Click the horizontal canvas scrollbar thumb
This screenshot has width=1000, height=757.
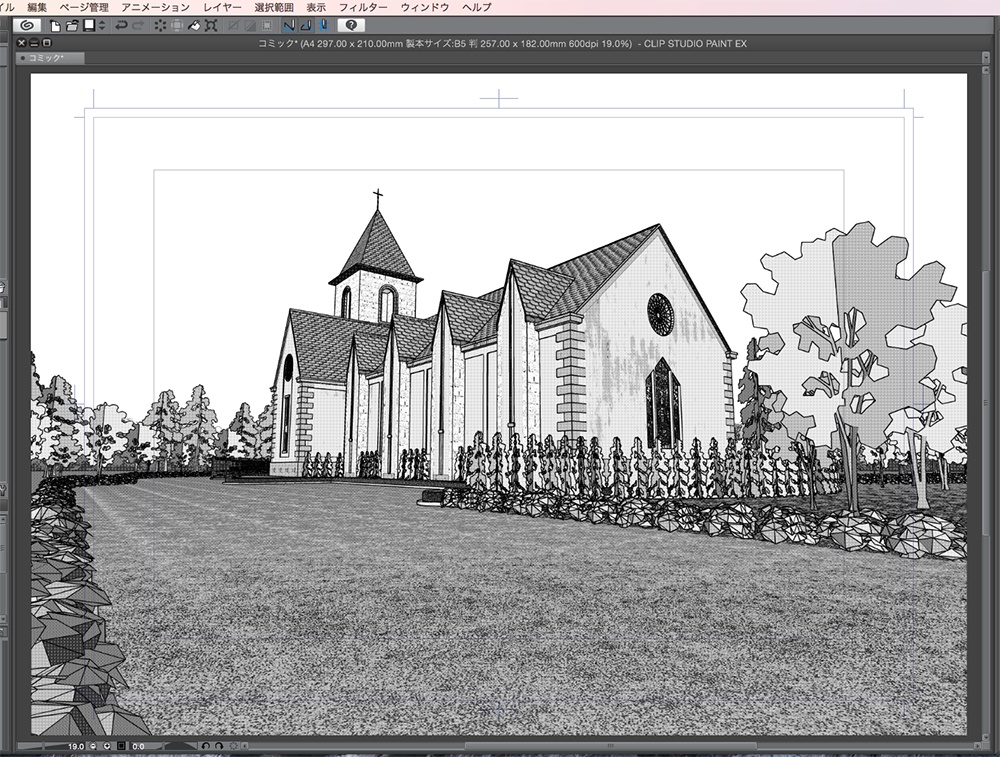610,746
